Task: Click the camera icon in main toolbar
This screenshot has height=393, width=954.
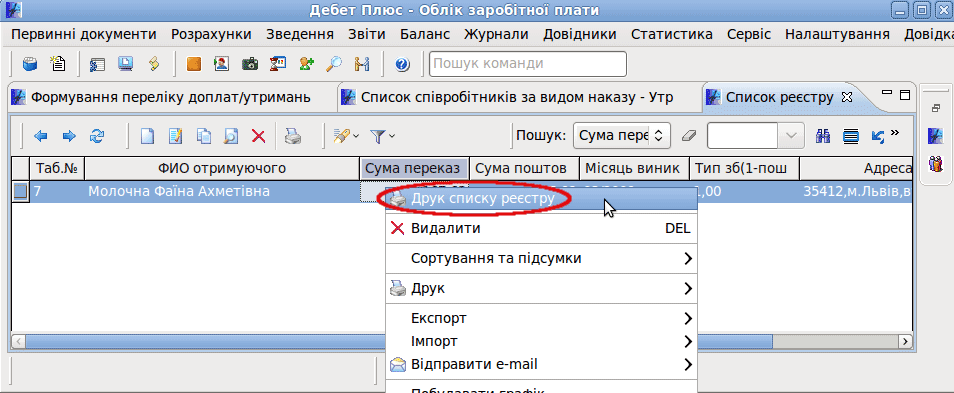Action: pos(249,64)
